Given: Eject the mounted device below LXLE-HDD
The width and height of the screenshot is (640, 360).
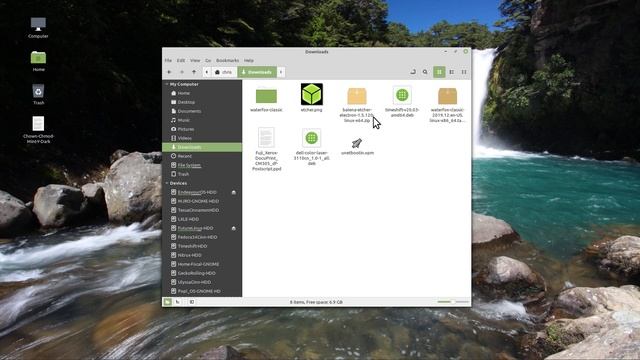Looking at the screenshot, I should tap(234, 228).
